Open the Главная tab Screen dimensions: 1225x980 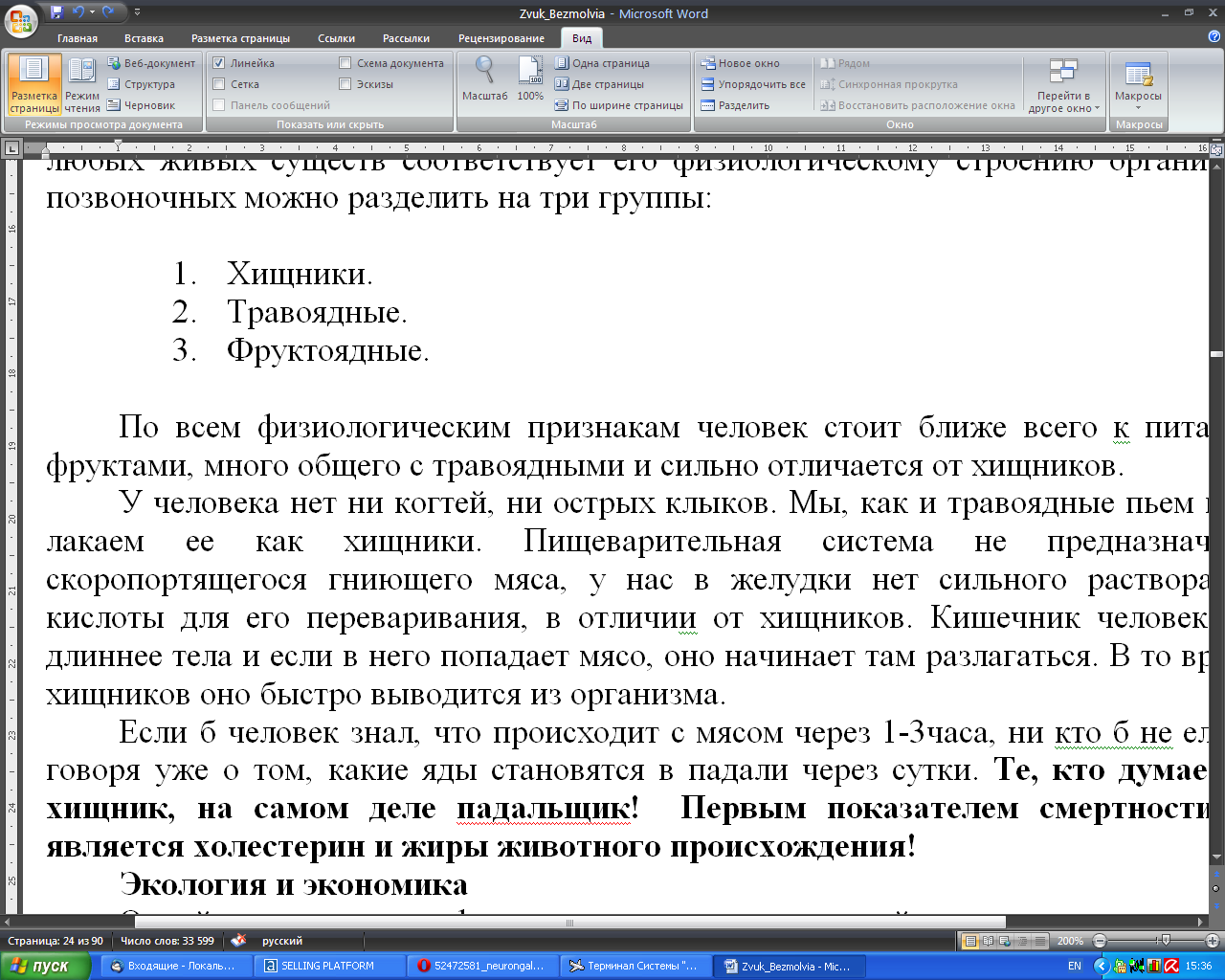(77, 38)
